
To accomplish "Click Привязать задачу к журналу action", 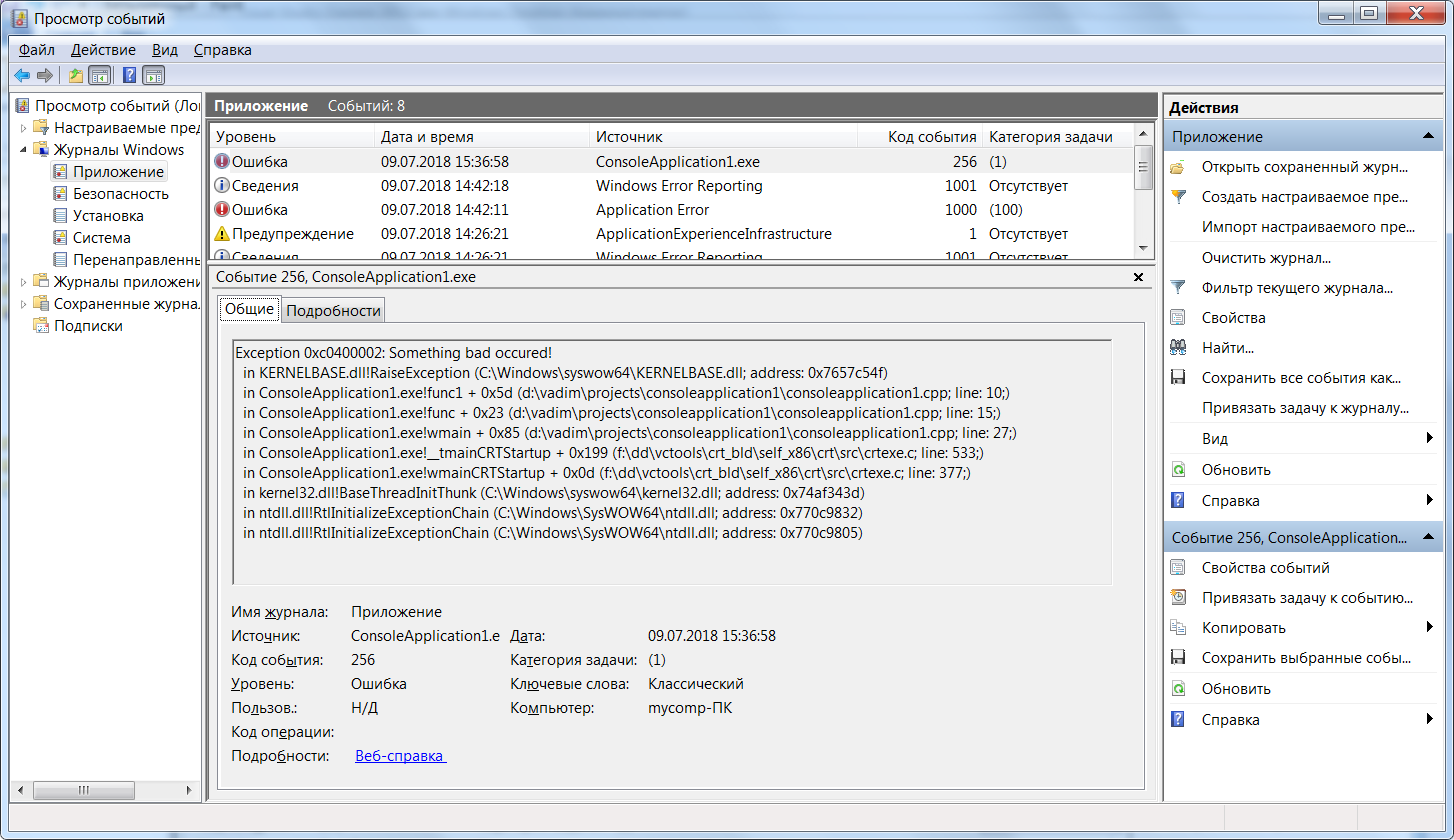I will pos(1305,408).
